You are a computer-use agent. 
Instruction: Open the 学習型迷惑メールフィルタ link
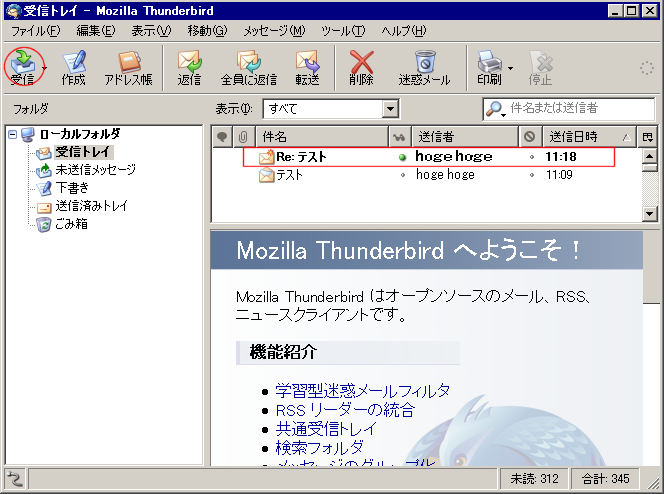tap(362, 390)
